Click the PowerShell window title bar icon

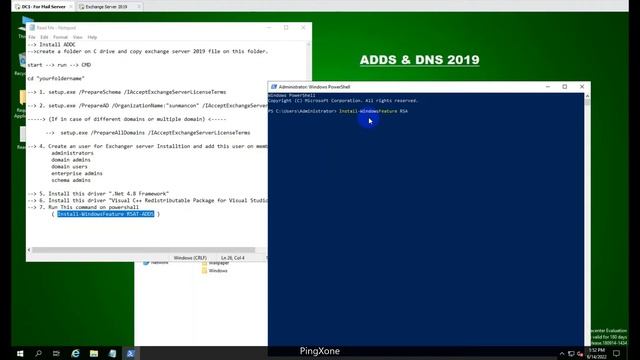(x=274, y=87)
